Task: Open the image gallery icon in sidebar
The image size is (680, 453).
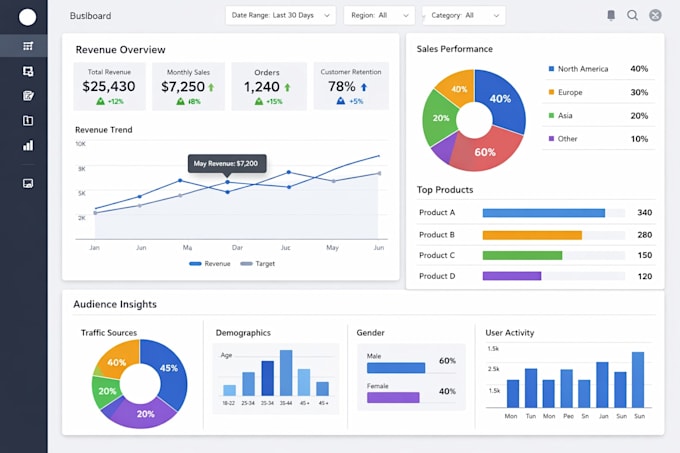Action: point(28,183)
